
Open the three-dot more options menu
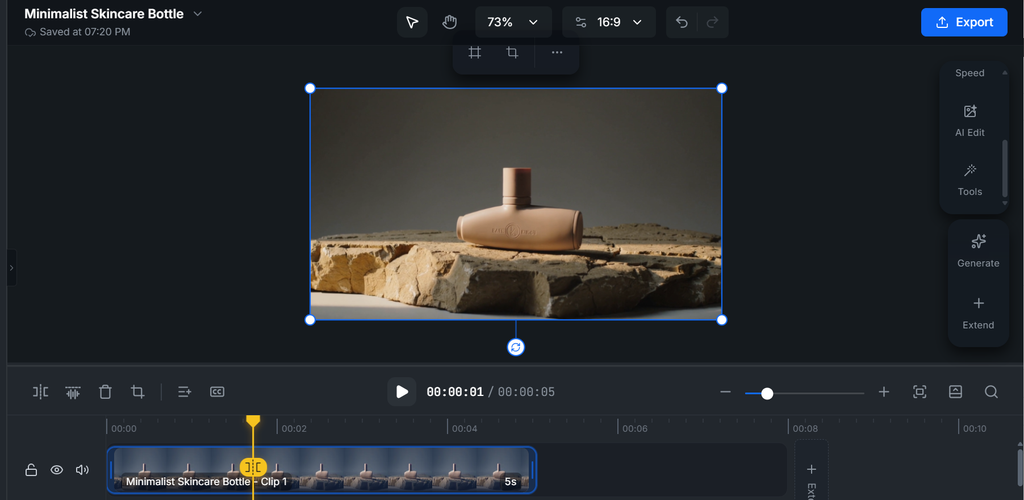coord(556,53)
